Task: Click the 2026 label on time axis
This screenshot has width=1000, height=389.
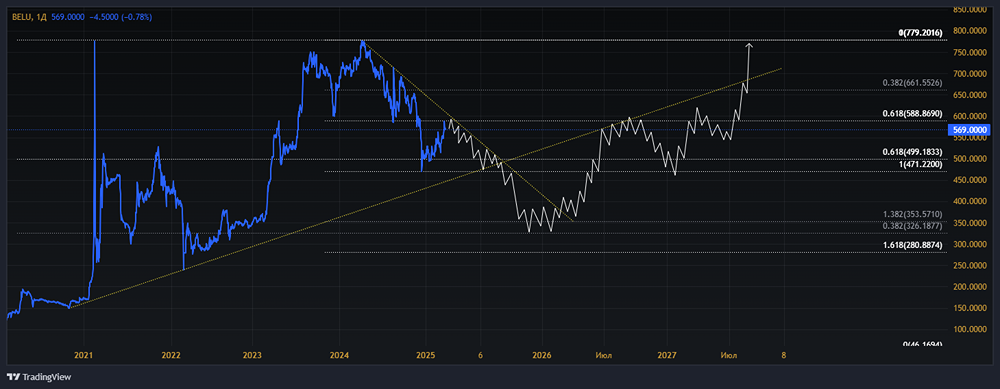Action: click(x=541, y=355)
